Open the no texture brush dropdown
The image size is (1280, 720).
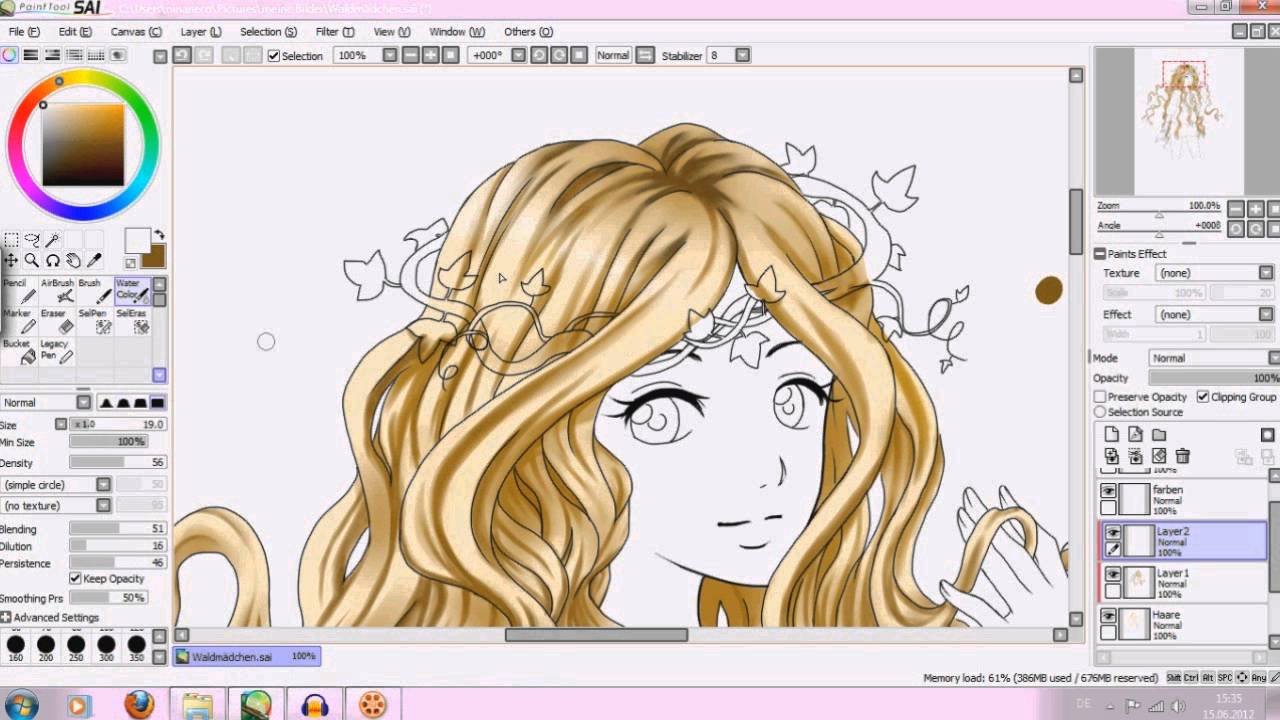tap(103, 506)
